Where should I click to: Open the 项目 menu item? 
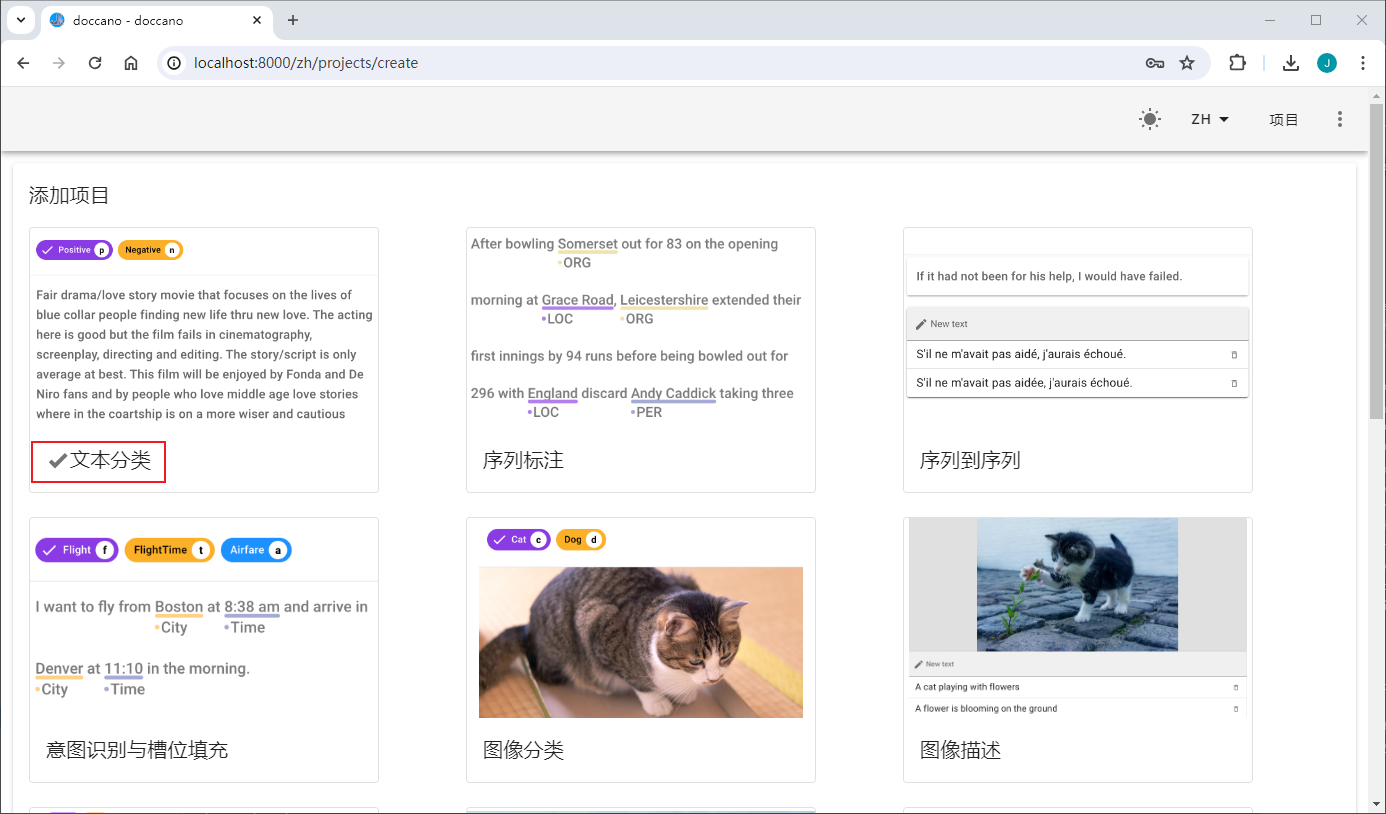[x=1284, y=119]
